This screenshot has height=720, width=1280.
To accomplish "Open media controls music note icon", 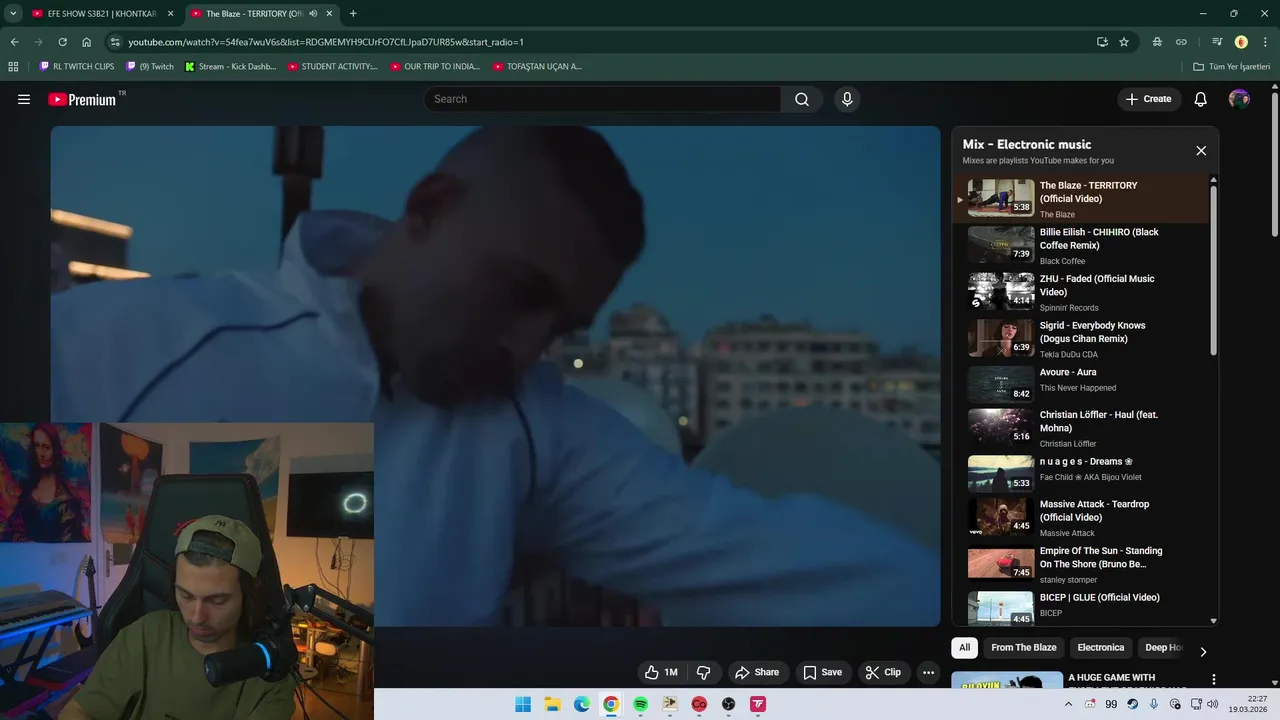I will tap(1217, 42).
